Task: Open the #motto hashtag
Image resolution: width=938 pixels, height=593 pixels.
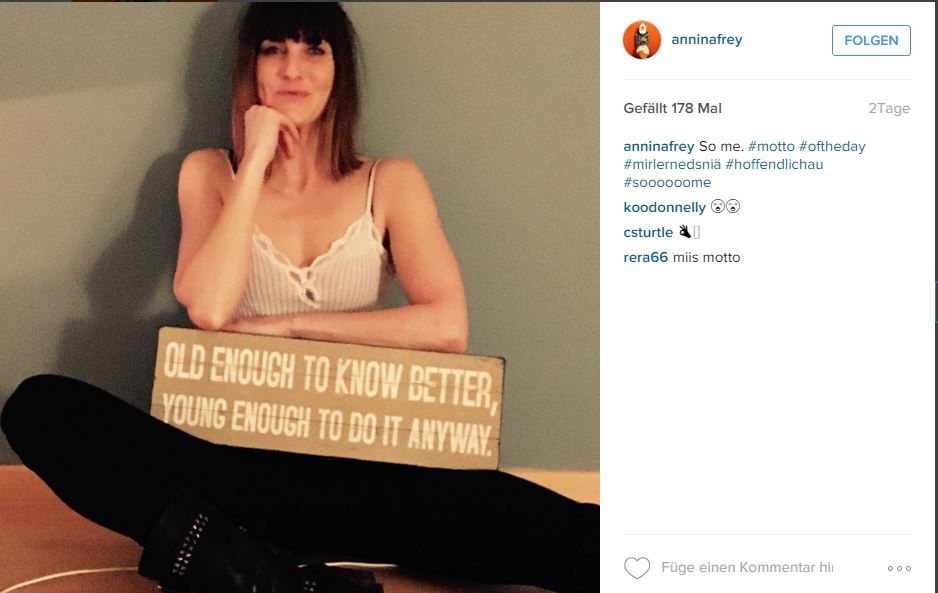Action: [x=771, y=146]
